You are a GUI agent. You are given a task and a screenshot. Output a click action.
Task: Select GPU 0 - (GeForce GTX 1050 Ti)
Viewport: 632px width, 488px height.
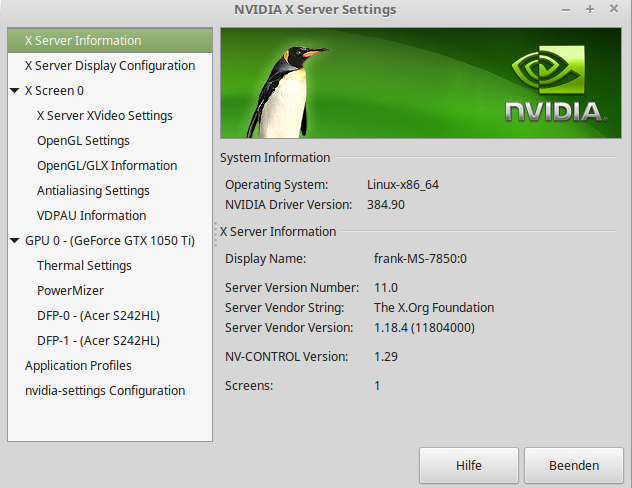(110, 241)
